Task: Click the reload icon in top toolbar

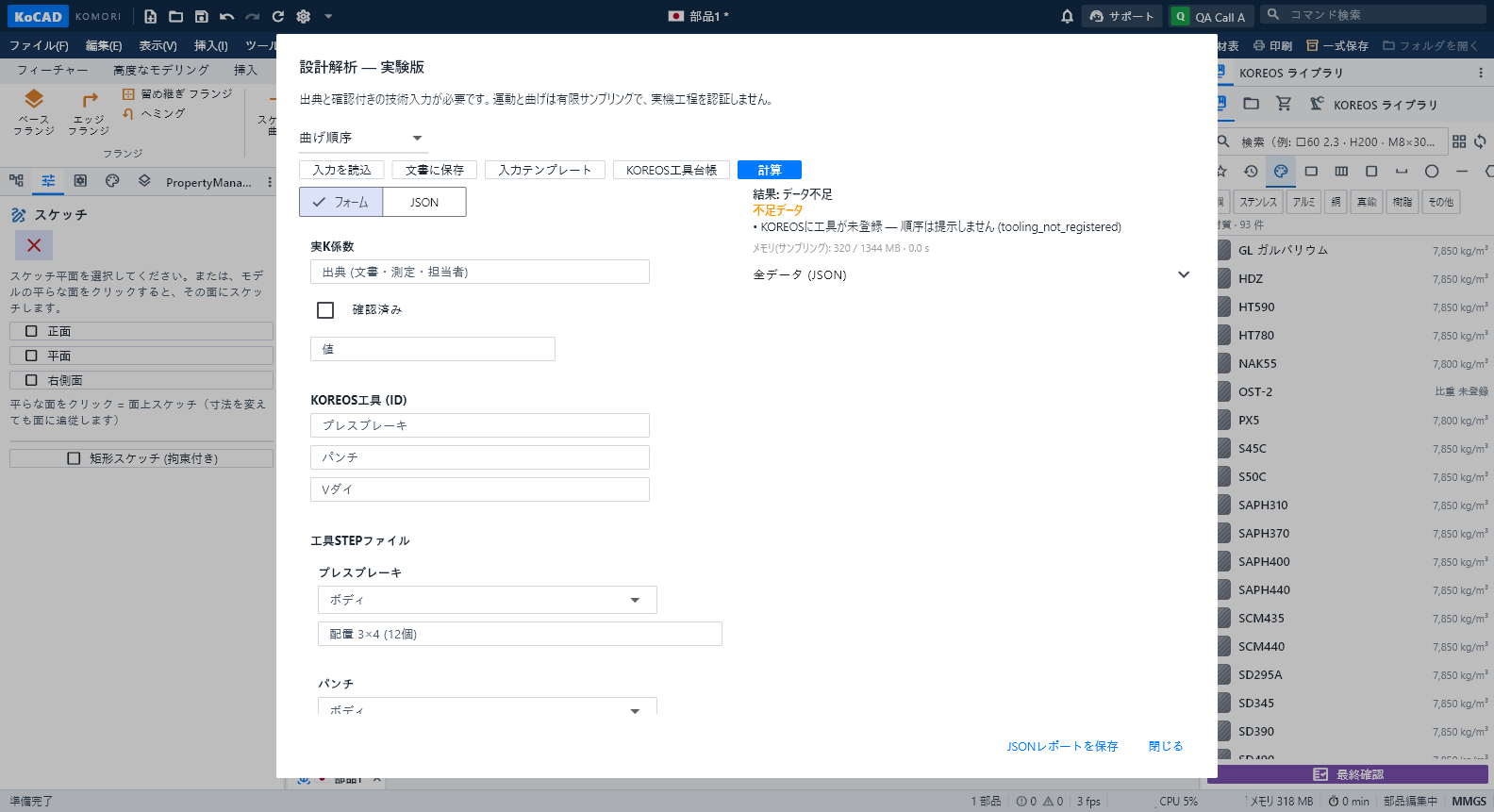Action: point(277,16)
